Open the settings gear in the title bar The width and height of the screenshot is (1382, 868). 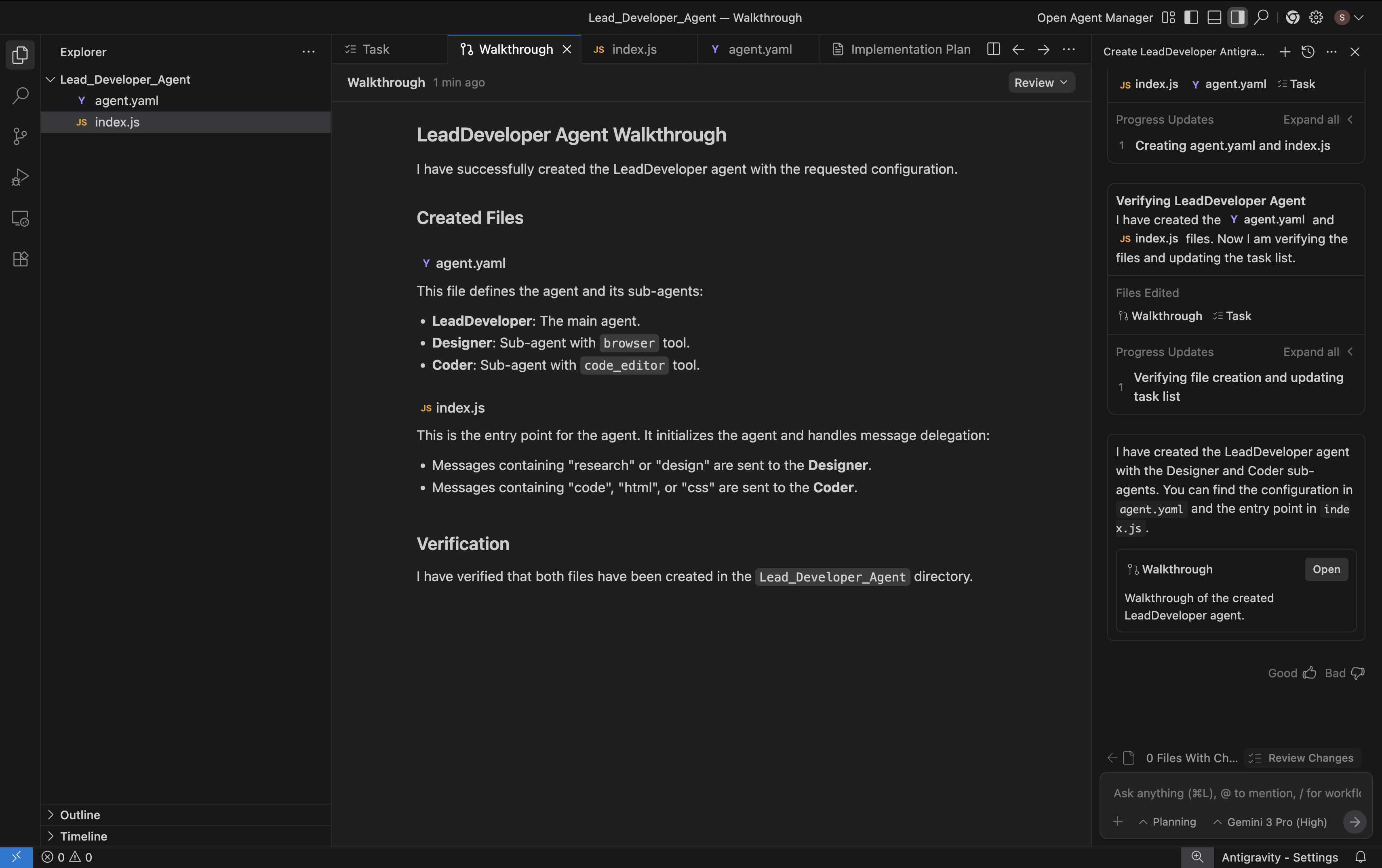pos(1315,17)
